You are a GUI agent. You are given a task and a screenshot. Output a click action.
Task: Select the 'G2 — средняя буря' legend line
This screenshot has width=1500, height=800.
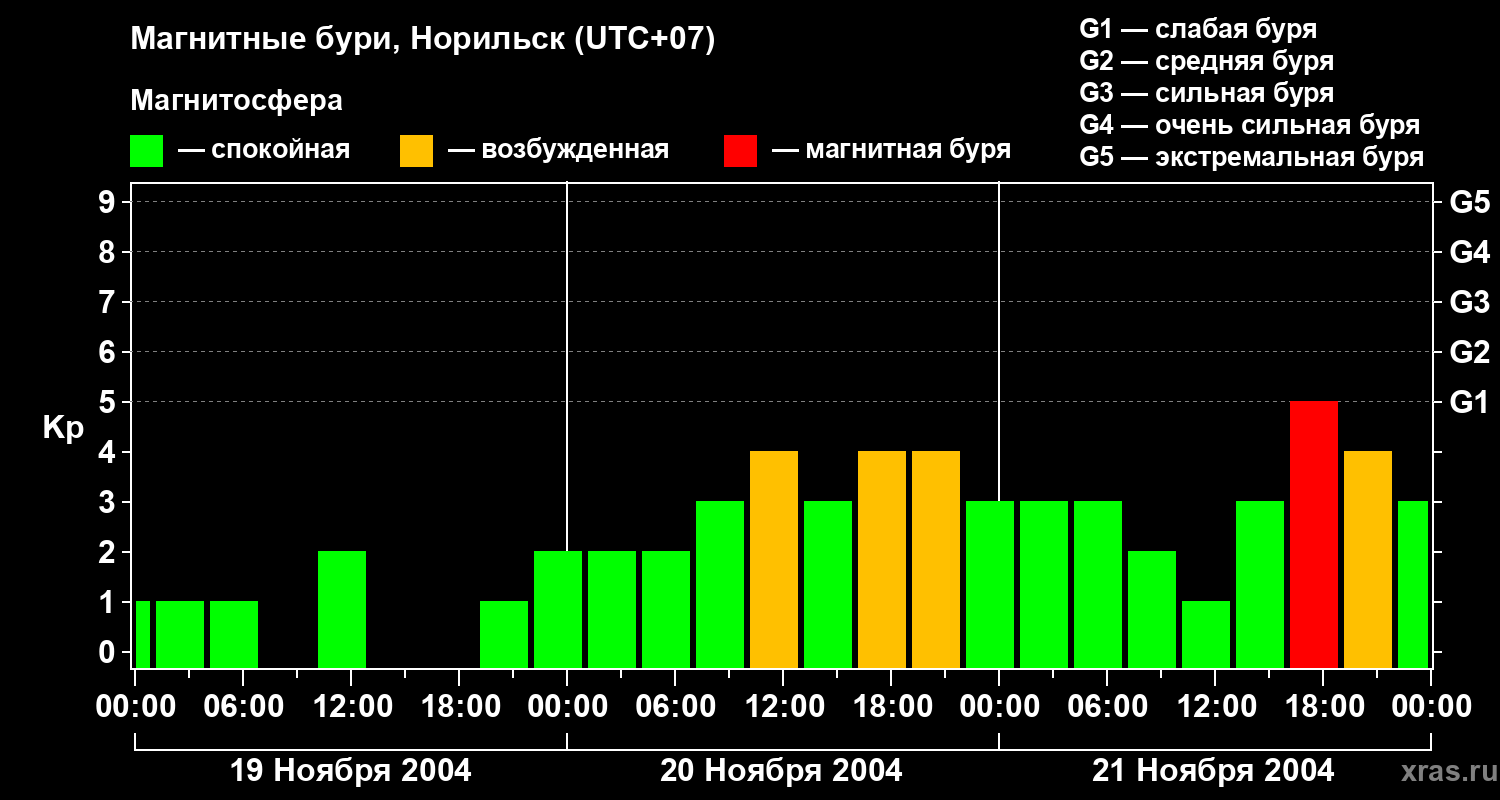(1207, 61)
